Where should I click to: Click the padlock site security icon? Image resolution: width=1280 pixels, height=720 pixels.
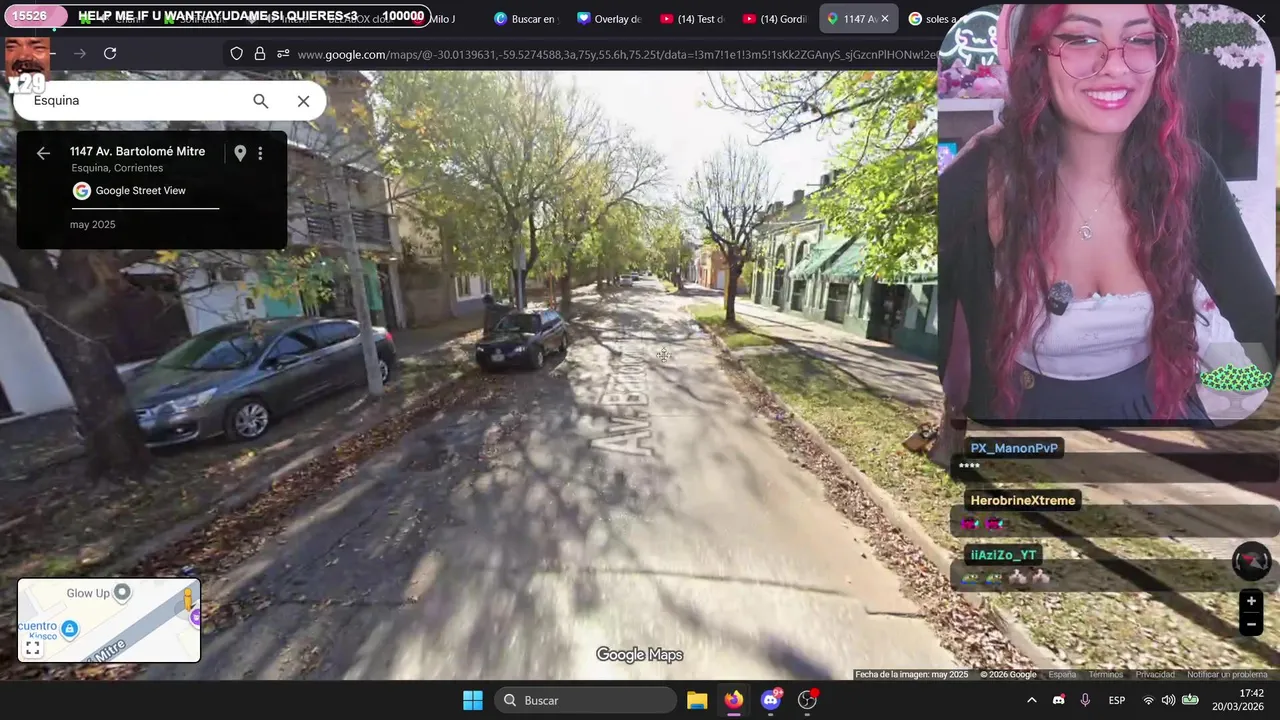[x=260, y=54]
